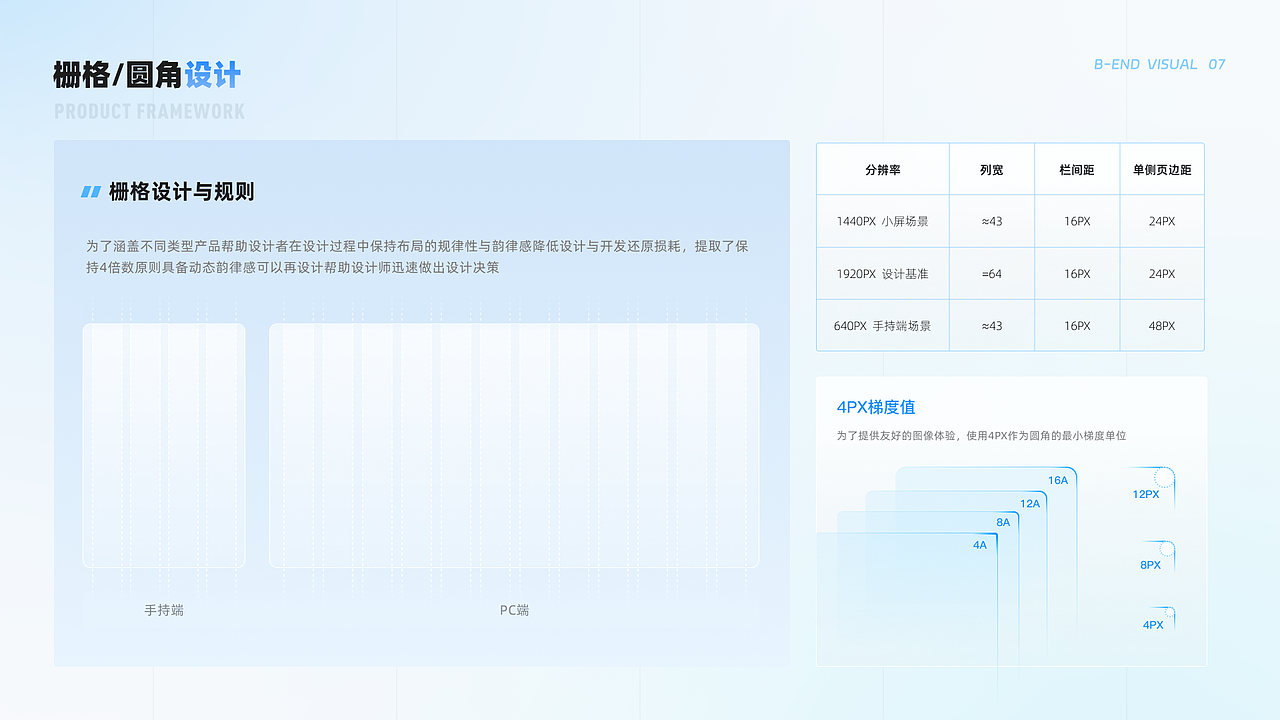Click the B-END VISUAL 07 page label
The width and height of the screenshot is (1280, 720).
point(1157,64)
